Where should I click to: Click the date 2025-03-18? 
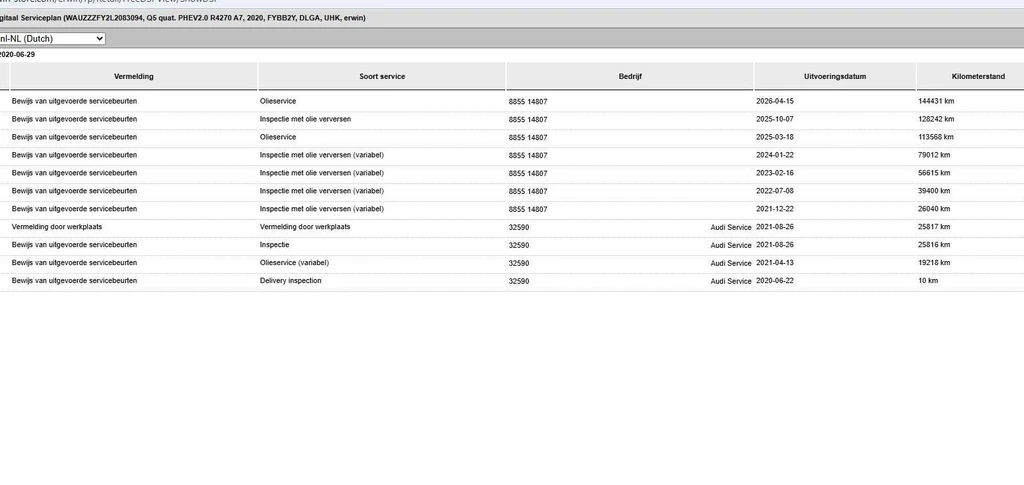click(x=775, y=137)
